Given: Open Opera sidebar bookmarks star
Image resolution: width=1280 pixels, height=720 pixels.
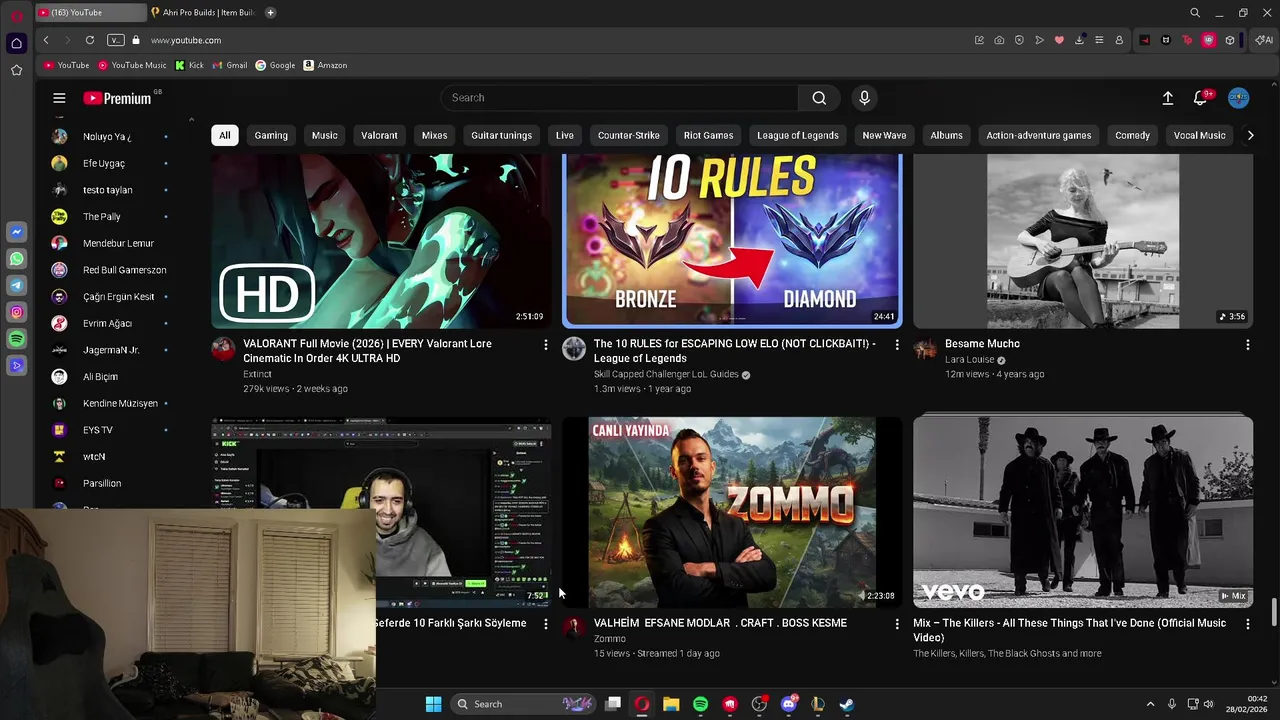Looking at the screenshot, I should pyautogui.click(x=16, y=70).
